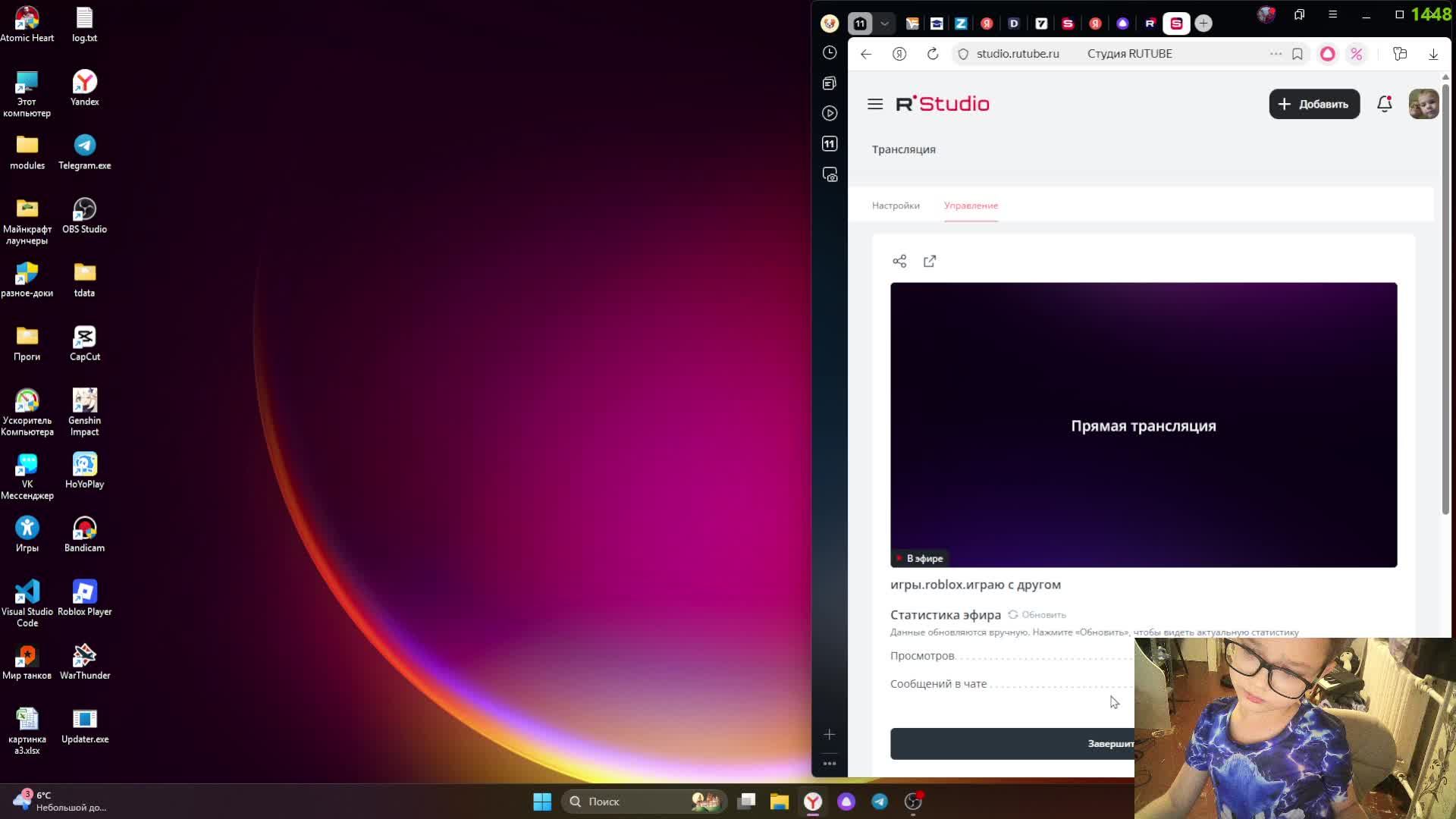Open Telegram from the Windows taskbar
The width and height of the screenshot is (1456, 819).
[880, 802]
